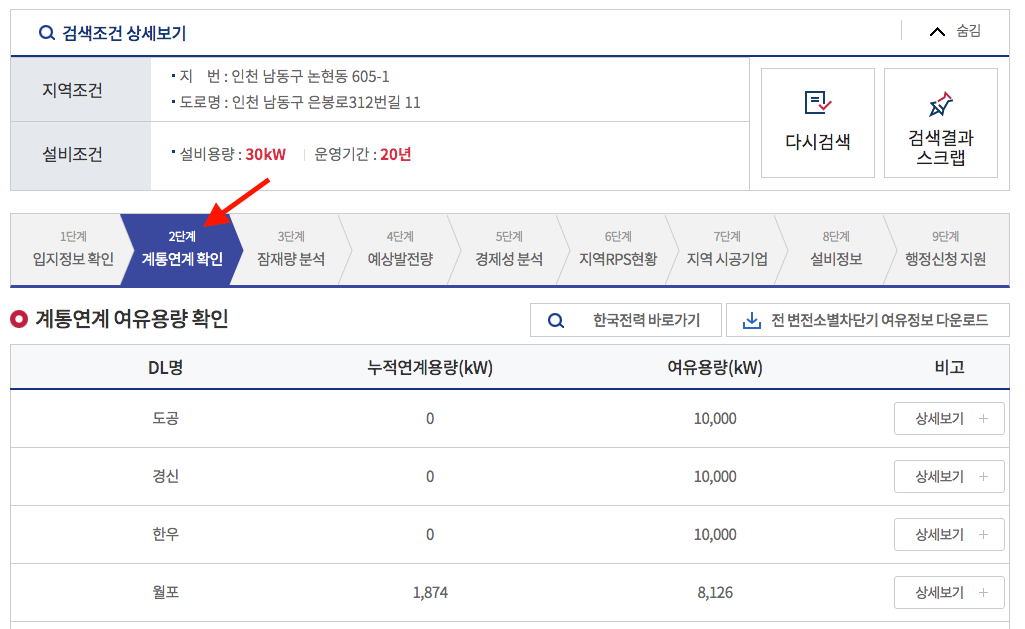Click the download icon for 여유정보 다운로드
Image resolution: width=1025 pixels, height=629 pixels.
pos(752,320)
